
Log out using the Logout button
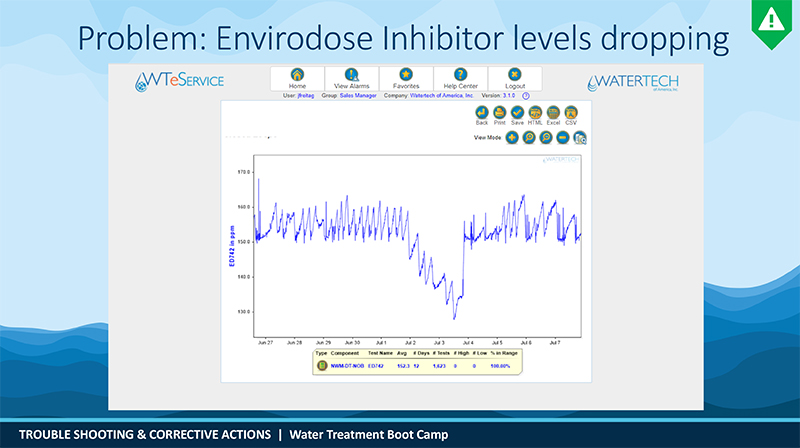pos(515,79)
